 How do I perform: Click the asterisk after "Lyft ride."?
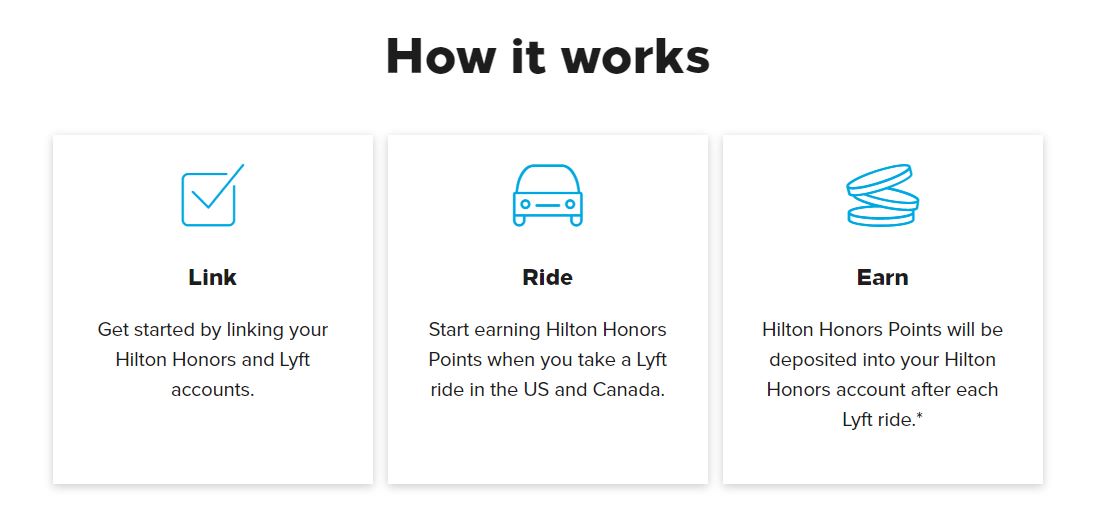(x=919, y=418)
